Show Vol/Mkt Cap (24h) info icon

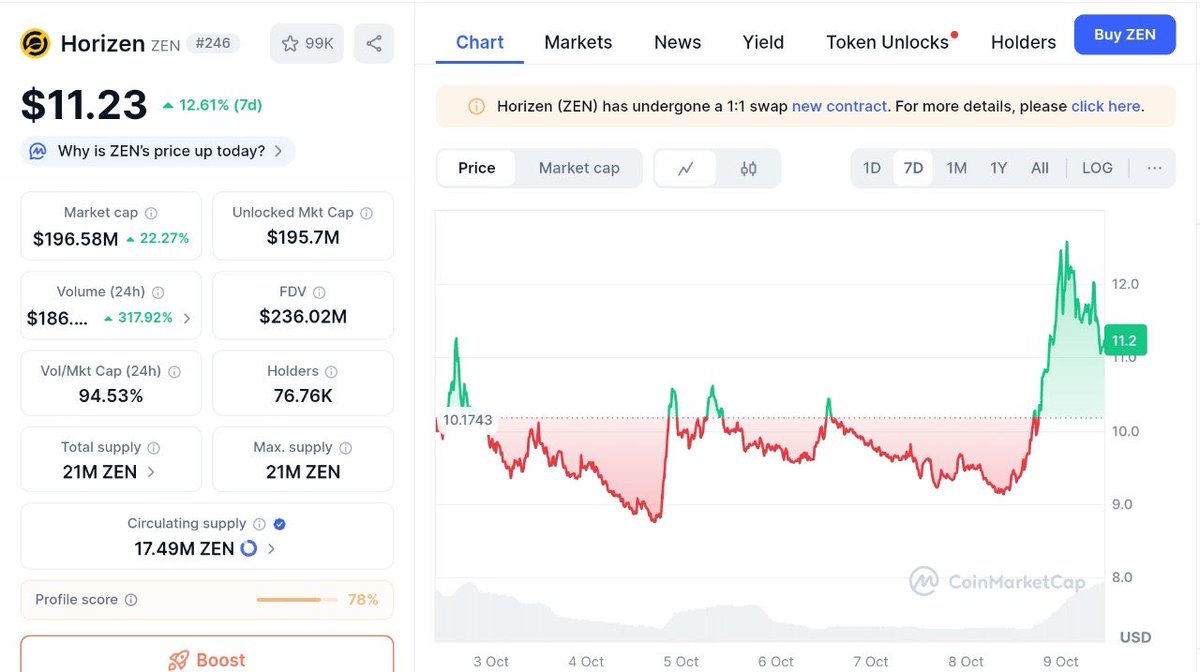click(174, 371)
